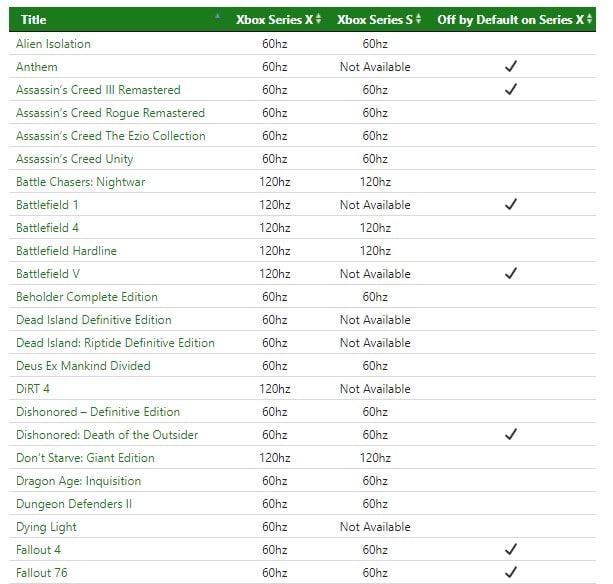This screenshot has width=613, height=584.
Task: Open Dead Island: Riptide Definitive Edition link
Action: (115, 343)
